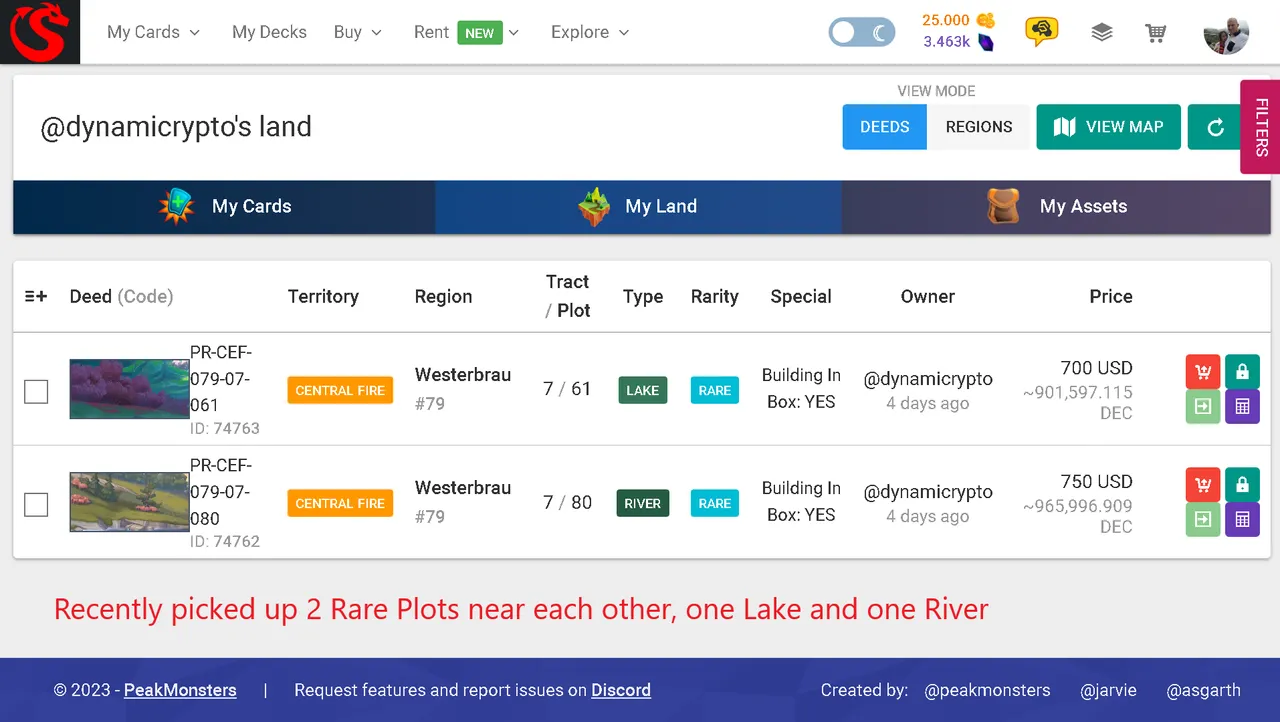Open My Decks in the top navigation
The image size is (1280, 722).
tap(269, 32)
